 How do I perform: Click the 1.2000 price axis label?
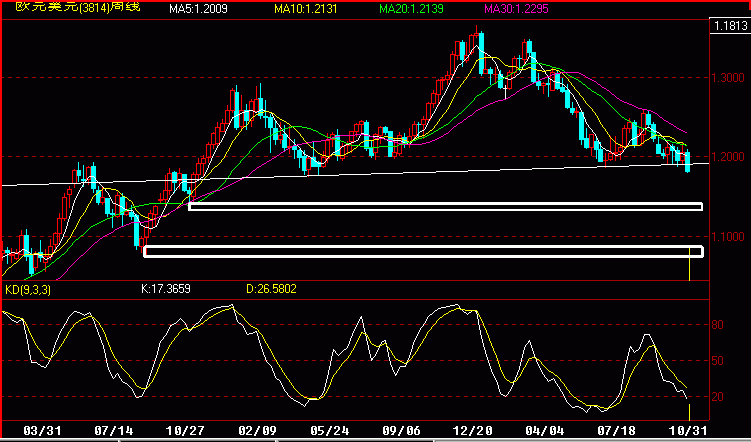tap(728, 157)
